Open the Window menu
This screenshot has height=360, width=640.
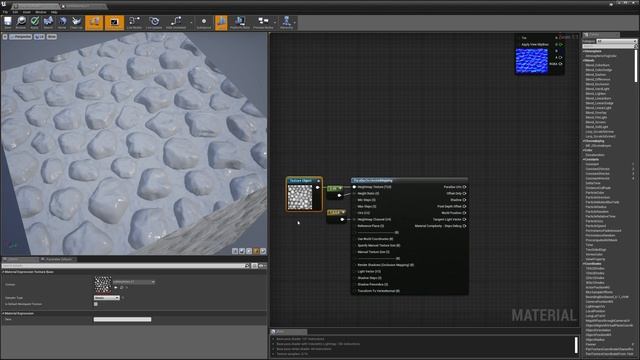pos(41,12)
